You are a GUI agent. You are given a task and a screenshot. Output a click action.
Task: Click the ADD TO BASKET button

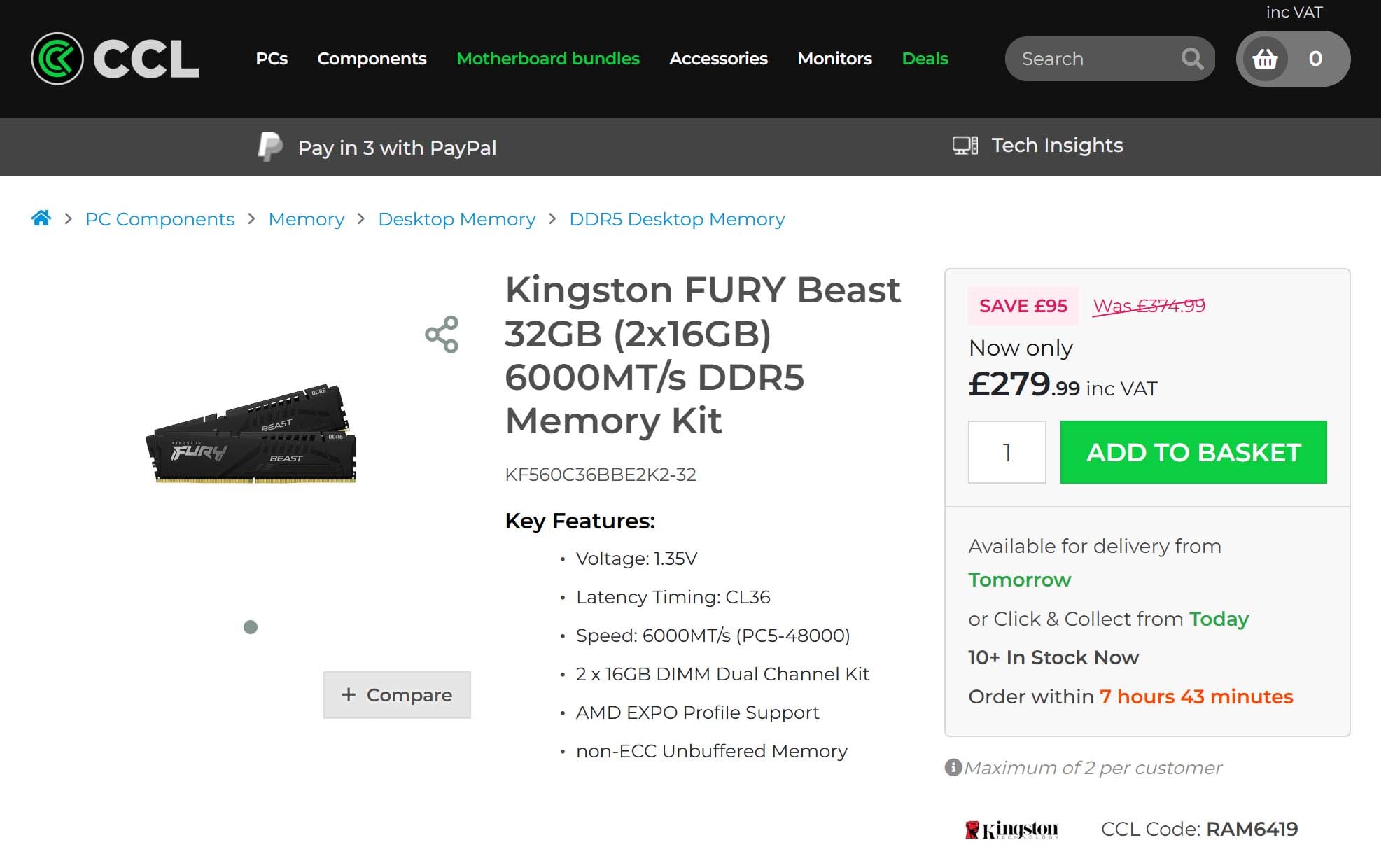pos(1193,452)
